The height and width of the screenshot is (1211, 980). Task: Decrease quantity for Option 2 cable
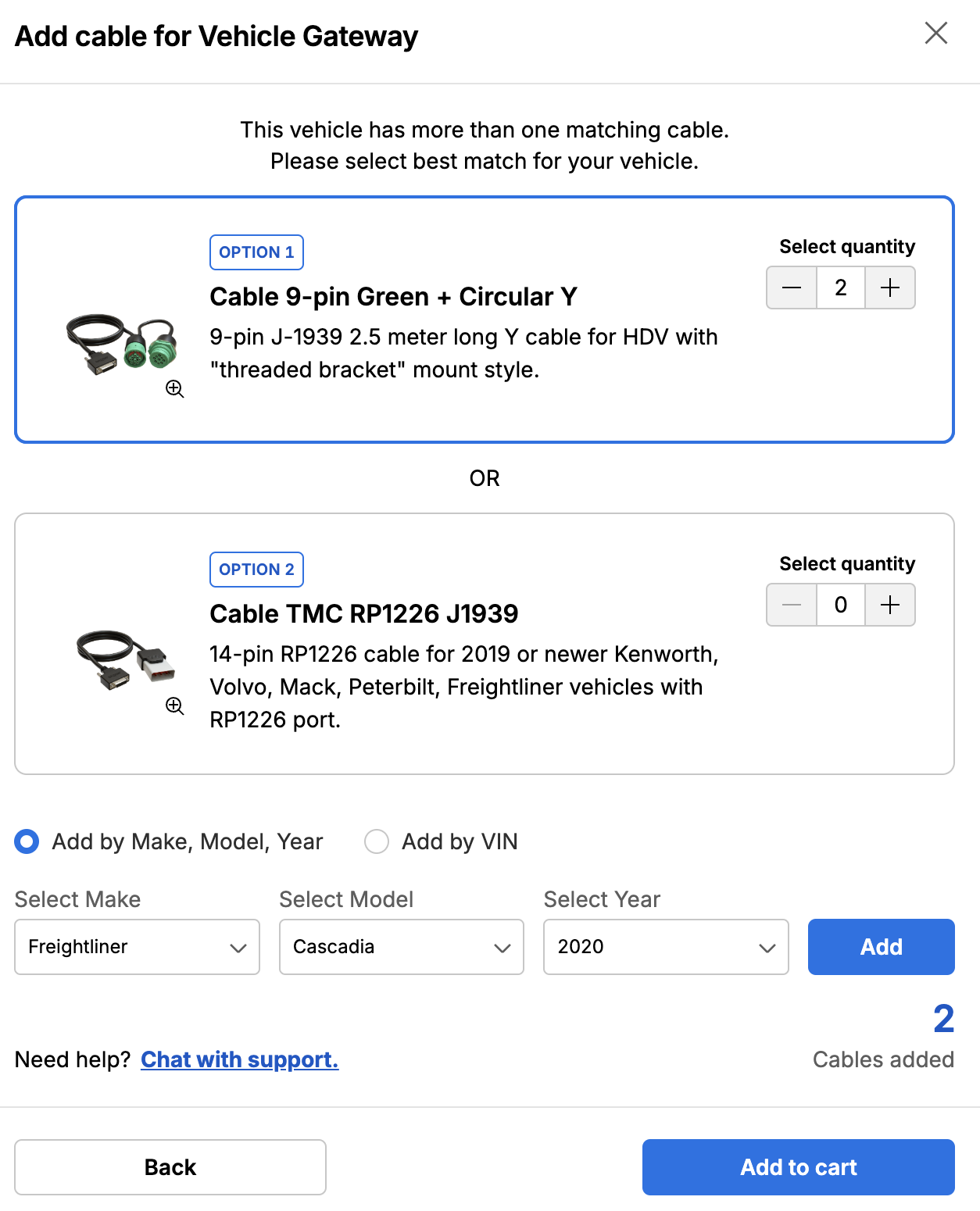click(792, 605)
